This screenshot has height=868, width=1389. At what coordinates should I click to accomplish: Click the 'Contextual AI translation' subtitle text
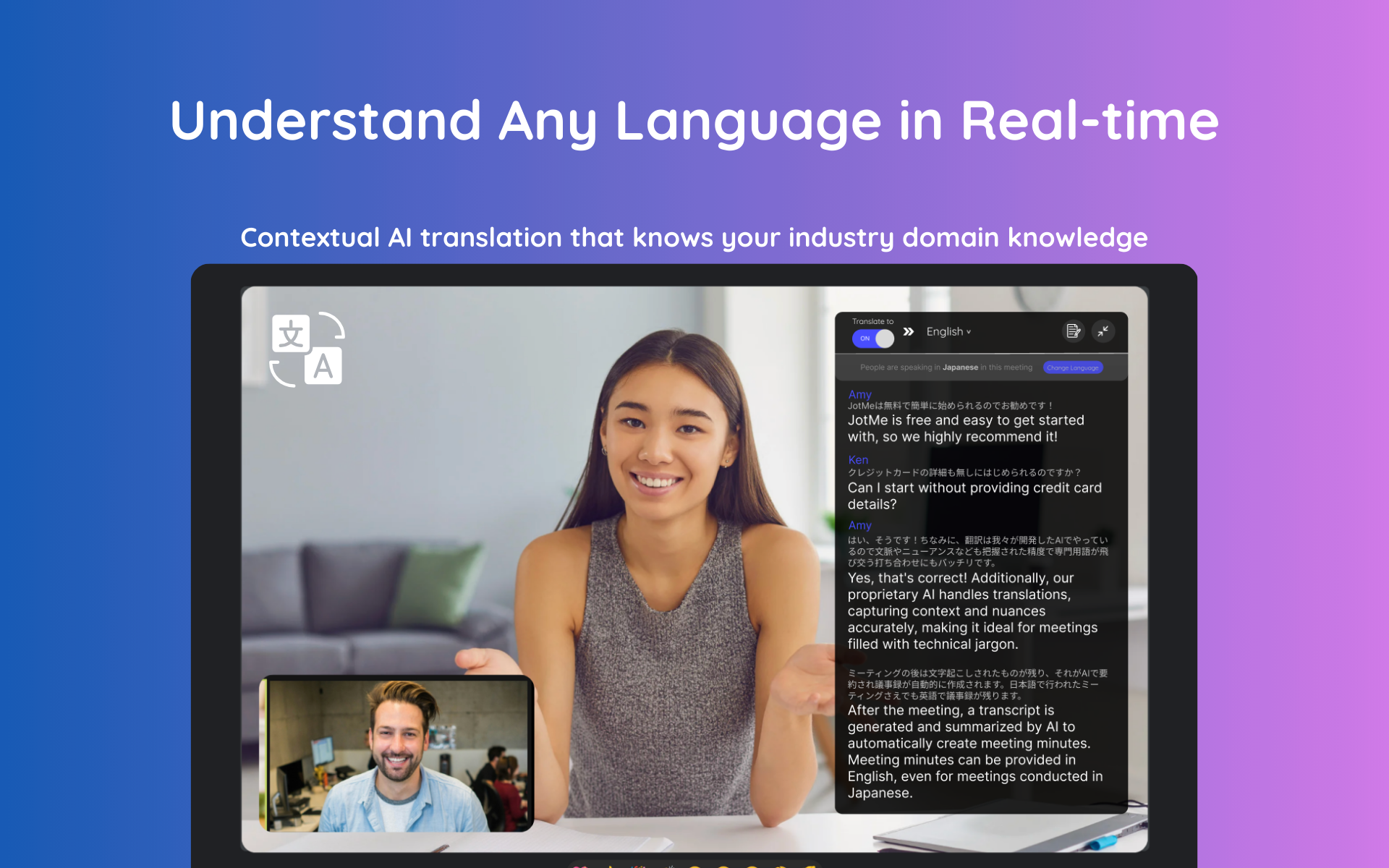pos(694,238)
